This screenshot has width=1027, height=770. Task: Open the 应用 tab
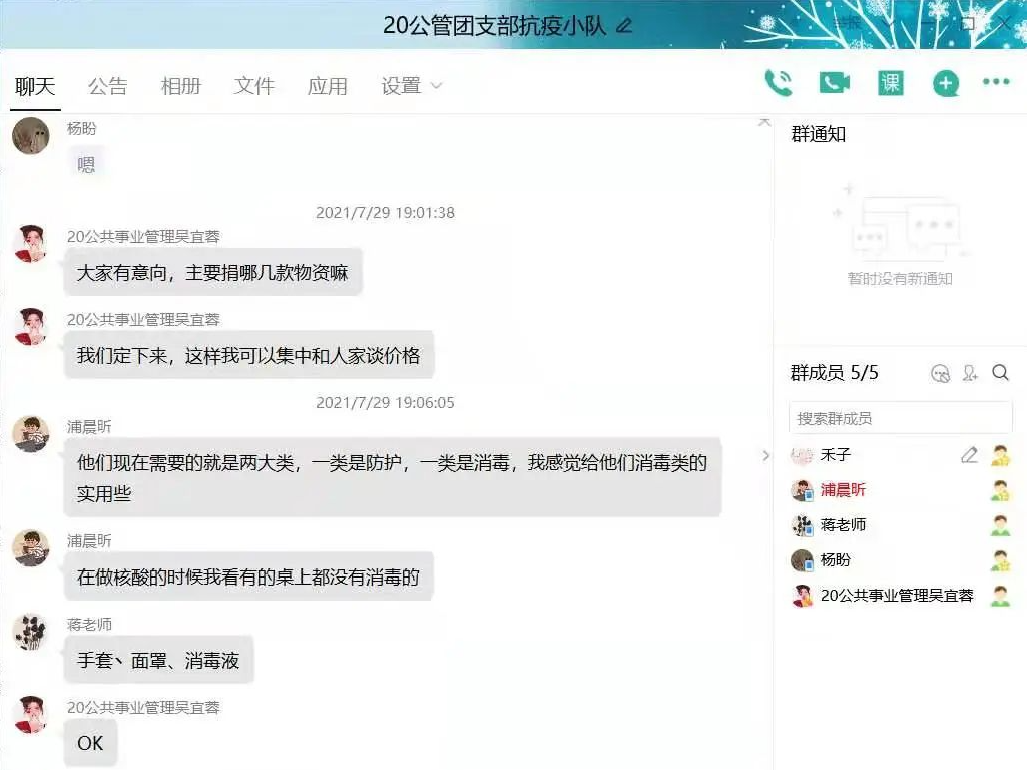[x=328, y=86]
